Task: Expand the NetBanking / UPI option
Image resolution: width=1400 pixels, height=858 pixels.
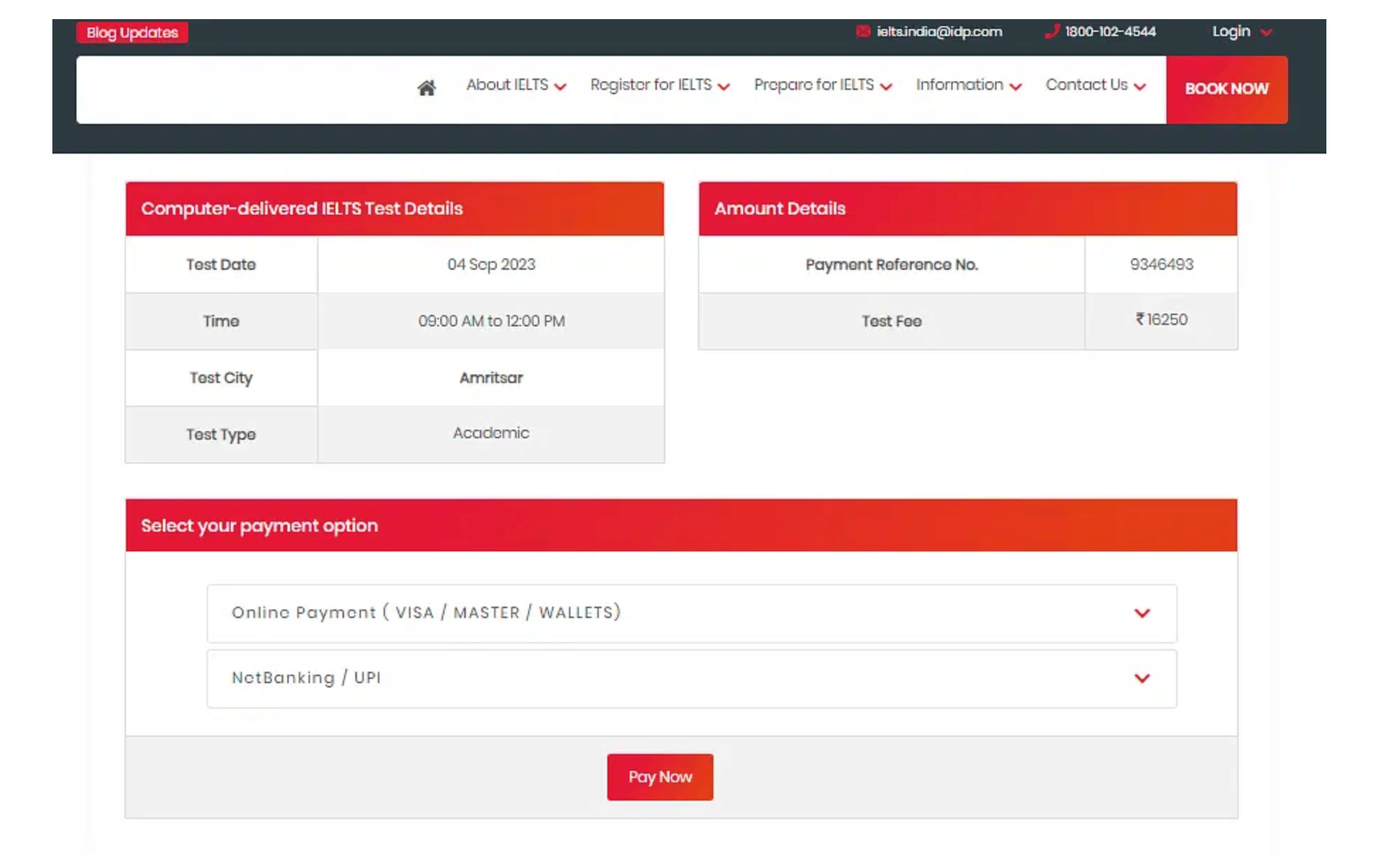Action: (x=692, y=678)
